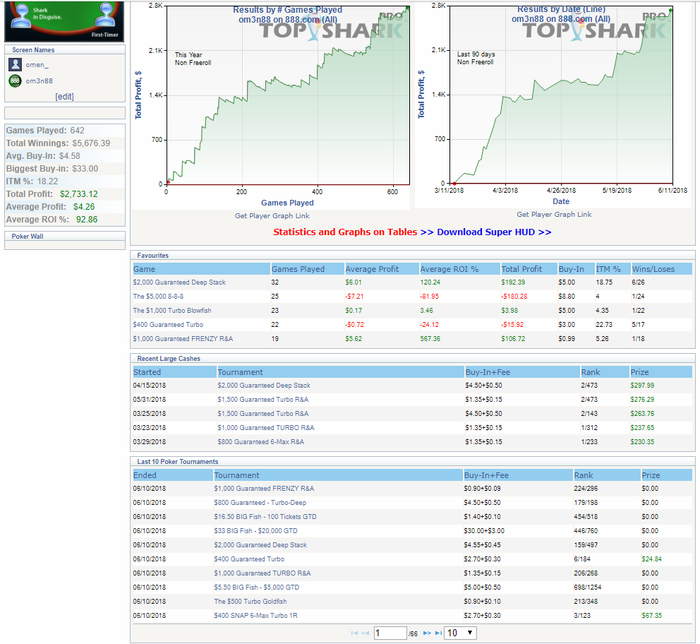This screenshot has height=644, width=700.
Task: Click the omen_ screen name avatar icon
Action: pos(15,65)
